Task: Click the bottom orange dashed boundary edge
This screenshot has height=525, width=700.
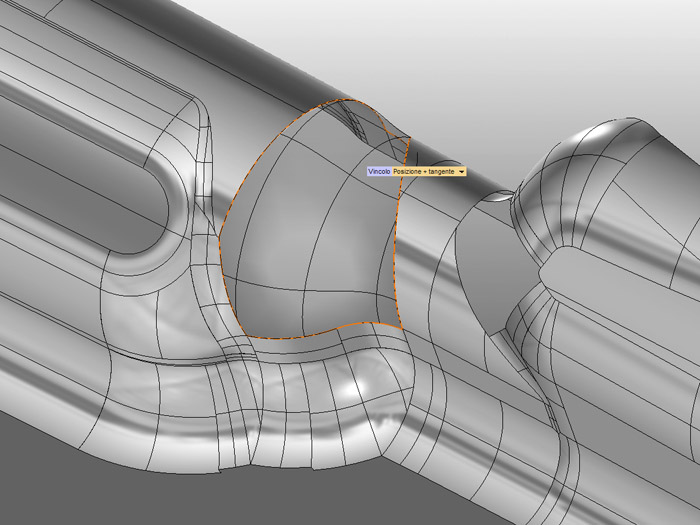Action: click(310, 336)
